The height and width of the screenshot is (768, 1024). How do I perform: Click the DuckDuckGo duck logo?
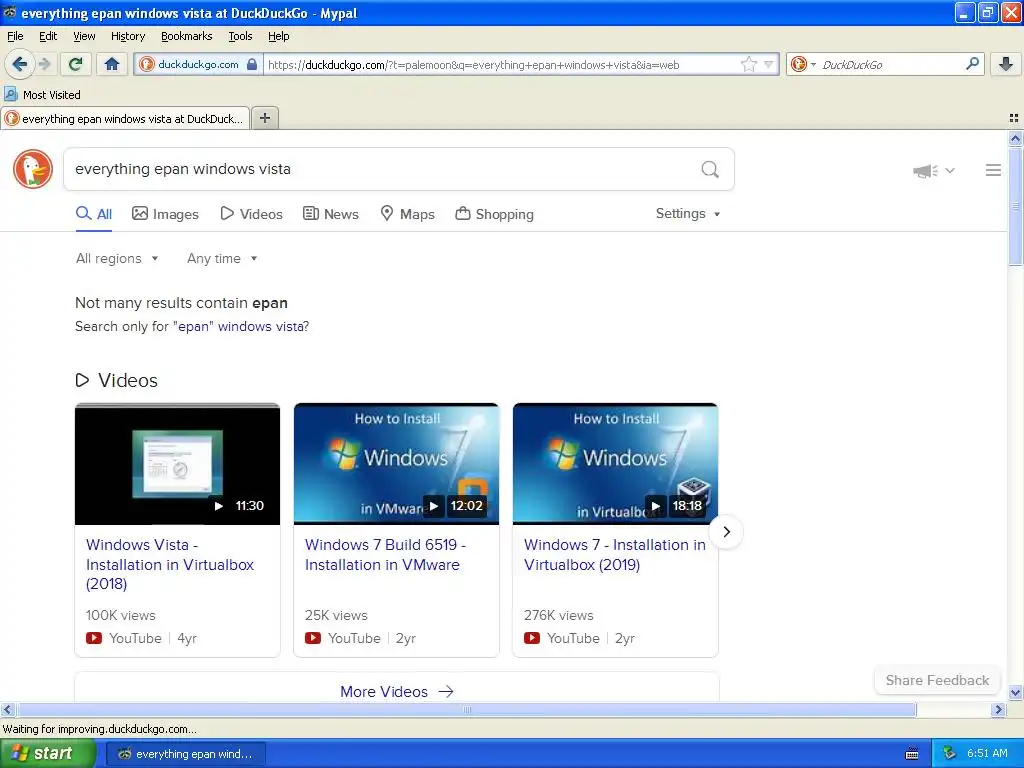33,169
